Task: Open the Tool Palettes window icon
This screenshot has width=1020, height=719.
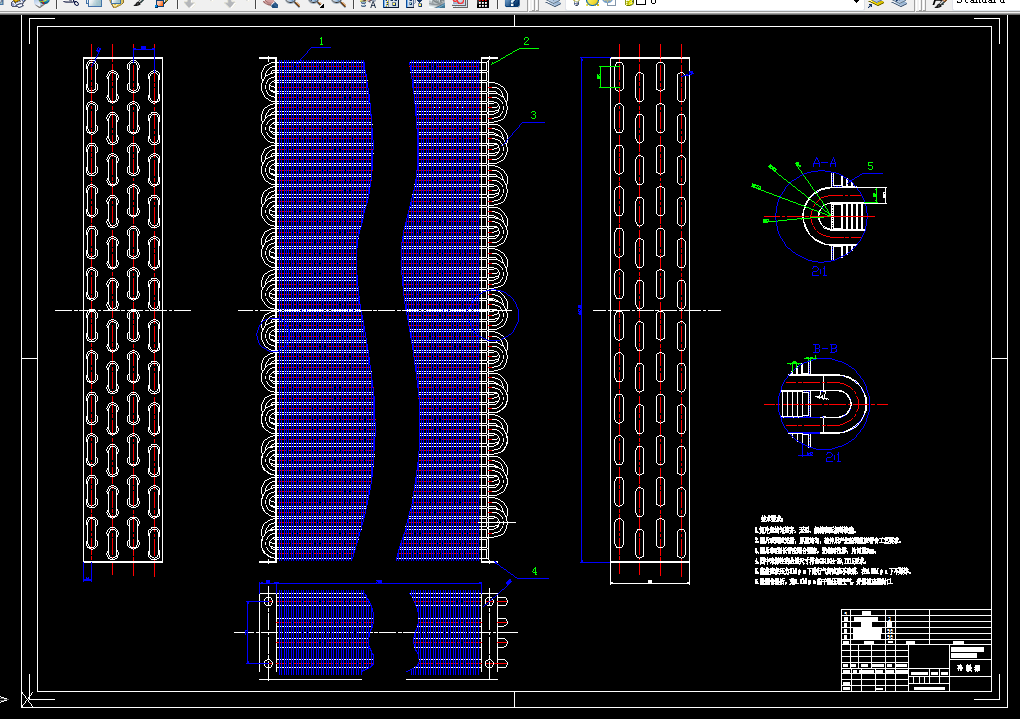Action: click(x=414, y=2)
